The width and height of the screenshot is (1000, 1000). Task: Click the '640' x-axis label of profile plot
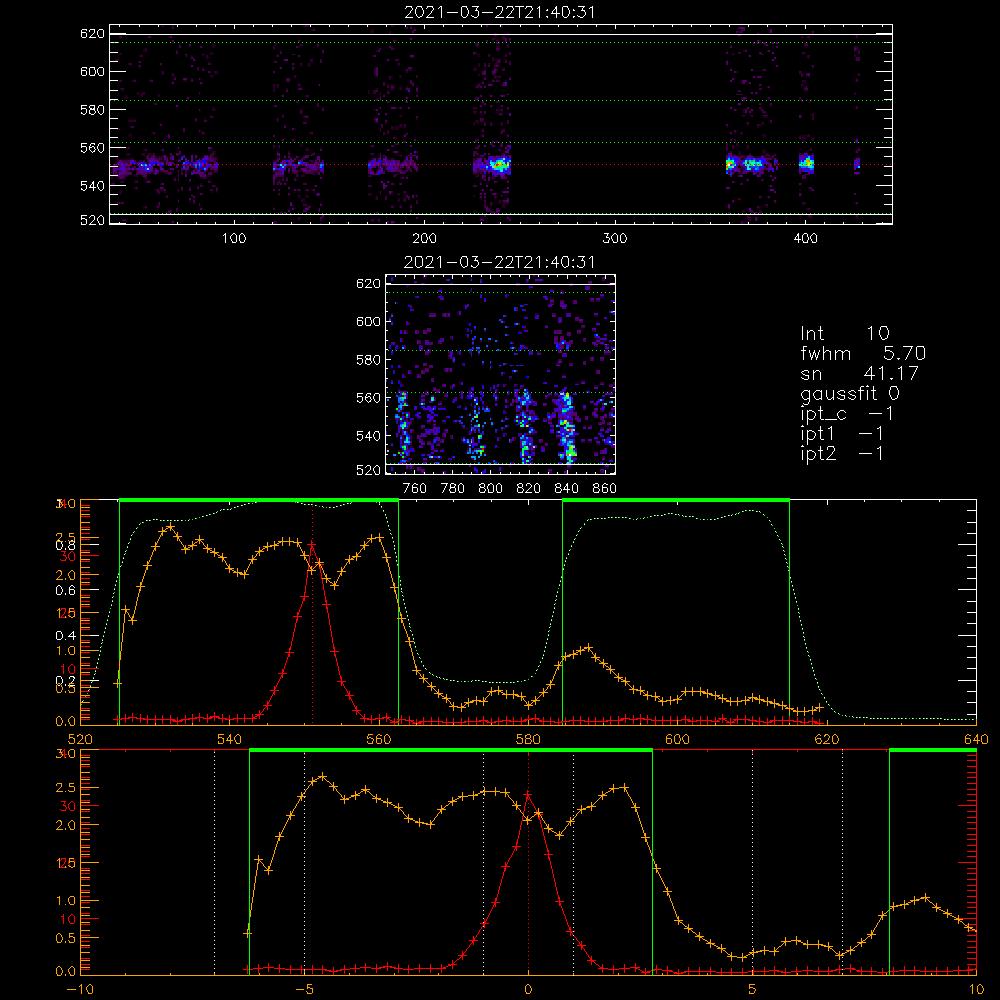(x=976, y=739)
